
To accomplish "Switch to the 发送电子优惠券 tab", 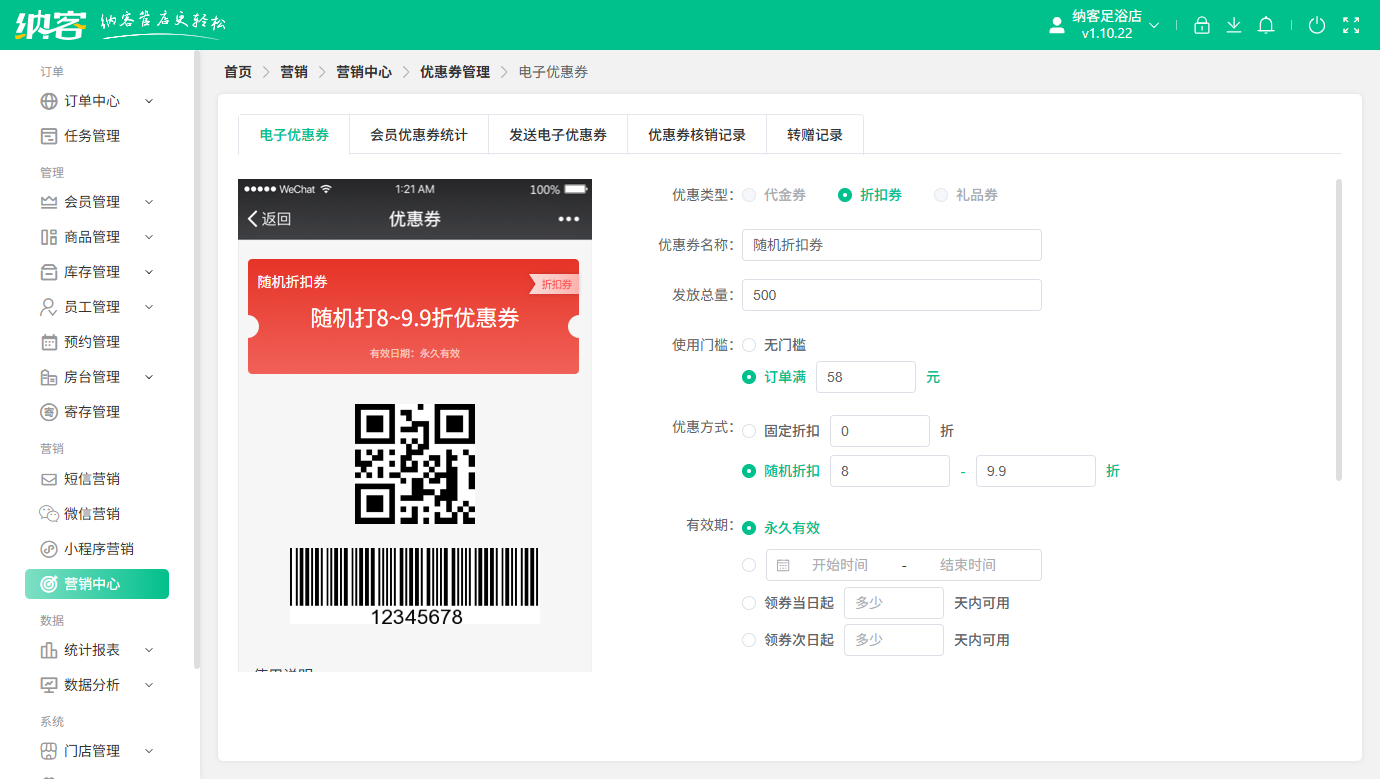I will pos(558,135).
